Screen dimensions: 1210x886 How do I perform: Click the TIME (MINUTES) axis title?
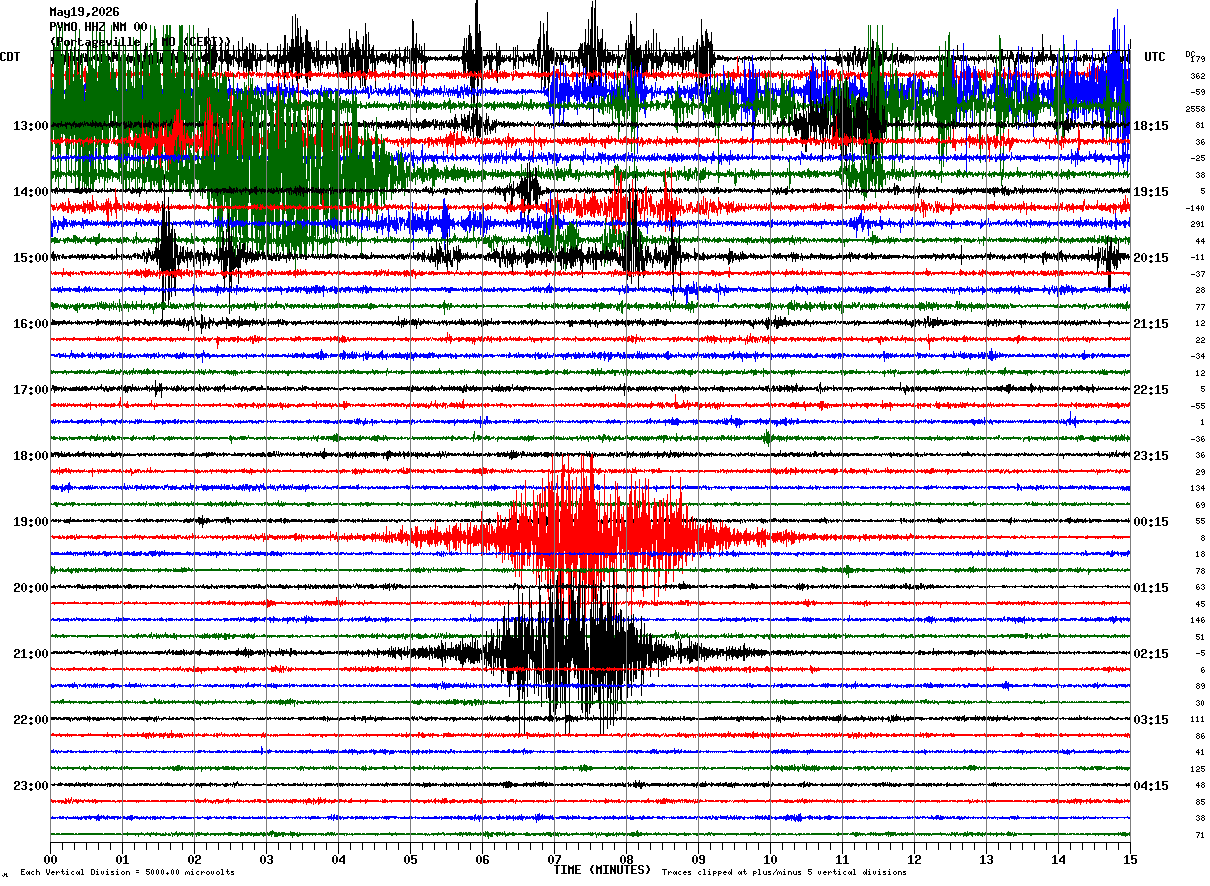pyautogui.click(x=602, y=870)
